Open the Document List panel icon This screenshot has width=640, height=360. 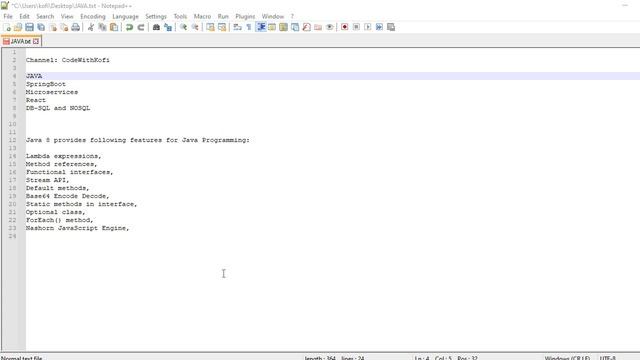coord(295,27)
